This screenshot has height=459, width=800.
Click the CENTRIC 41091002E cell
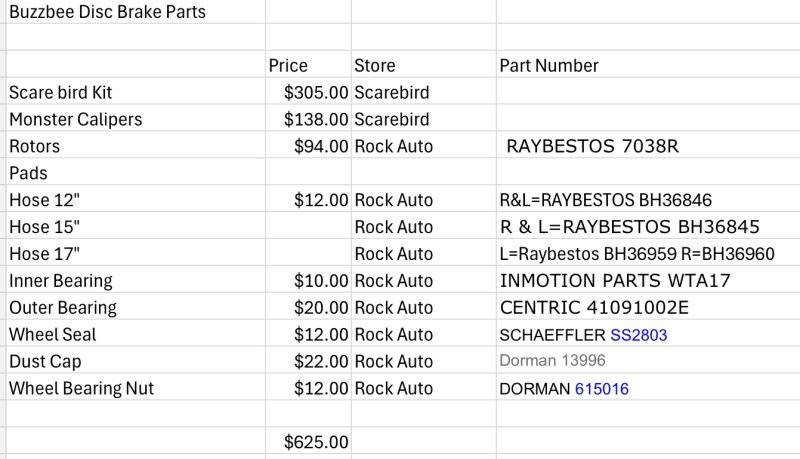[x=648, y=307]
